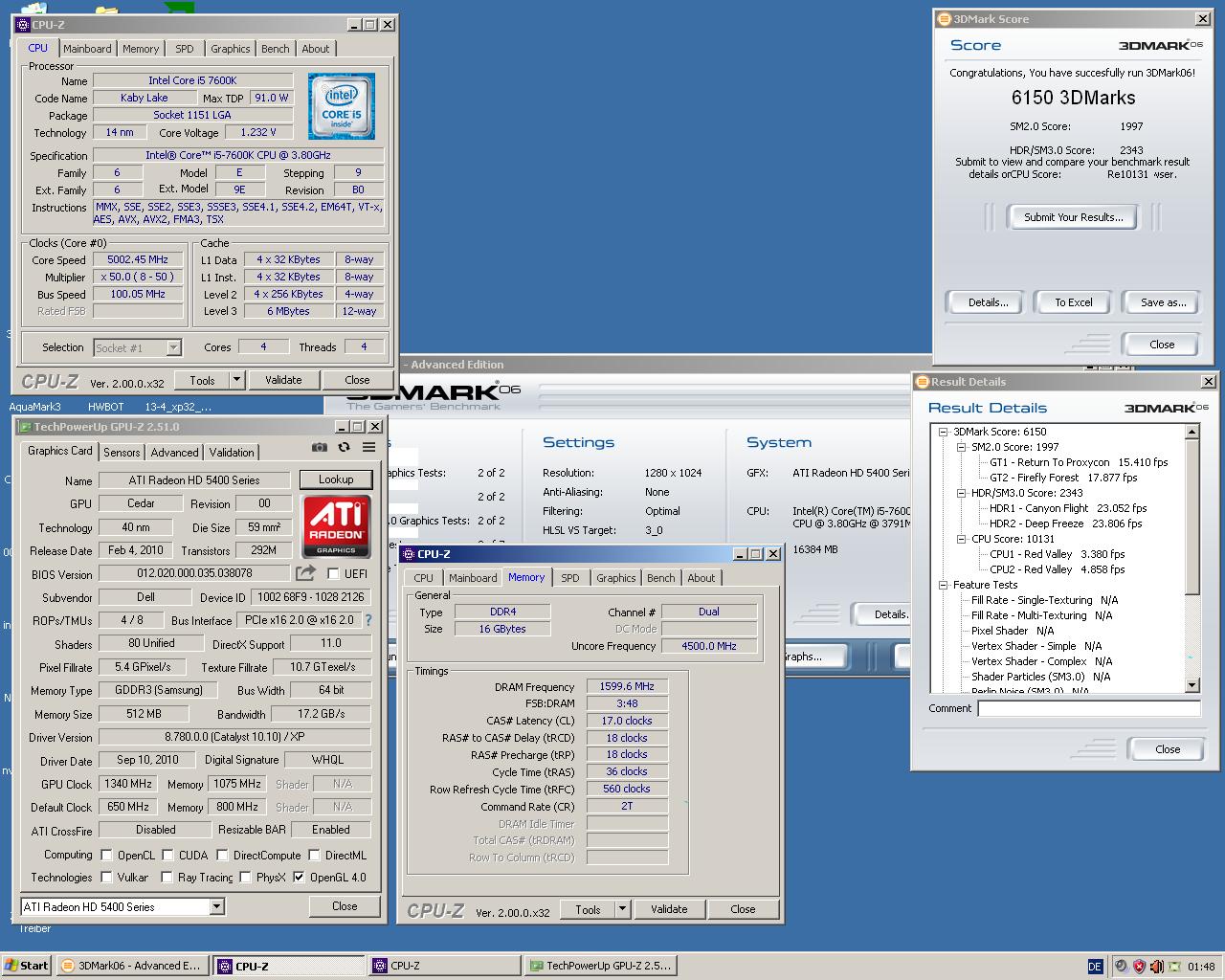Click Bus Interface question mark help icon
The width and height of the screenshot is (1225, 980).
(368, 620)
